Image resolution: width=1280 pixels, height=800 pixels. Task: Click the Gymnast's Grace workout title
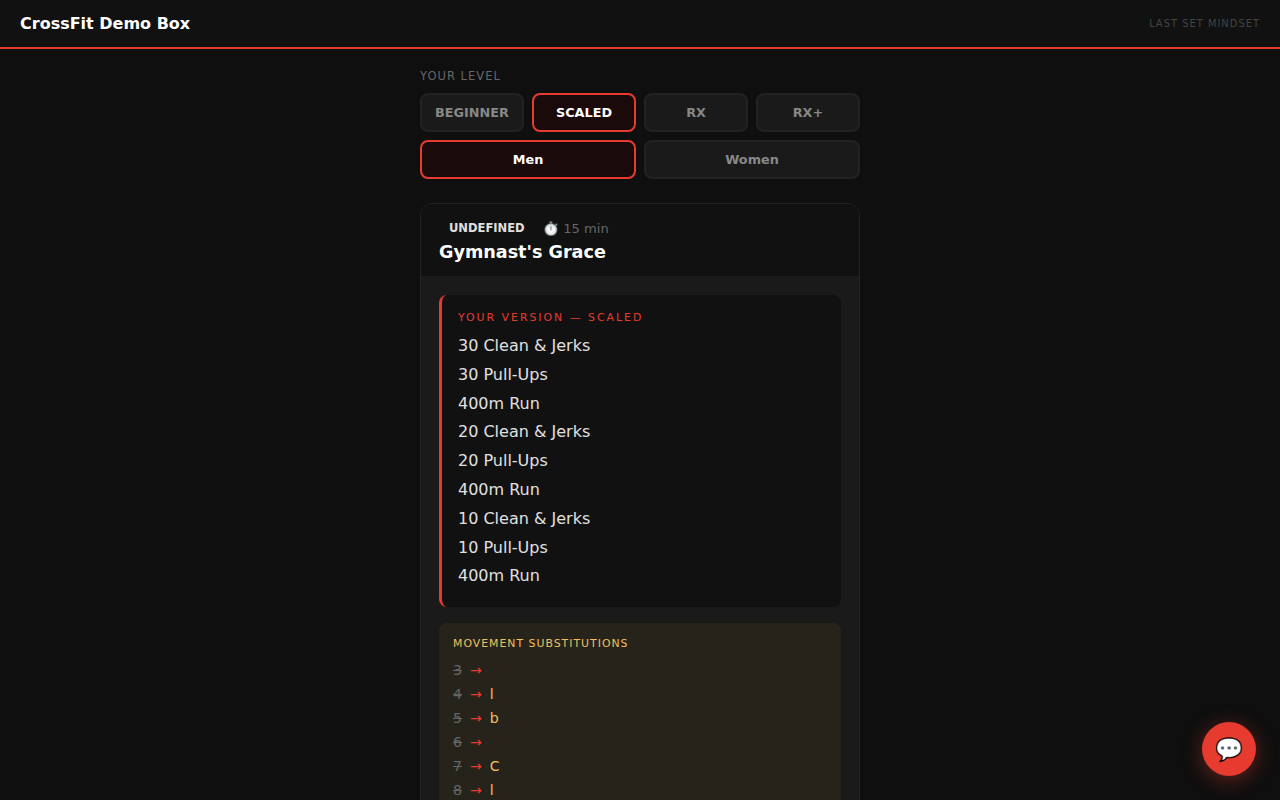(522, 252)
